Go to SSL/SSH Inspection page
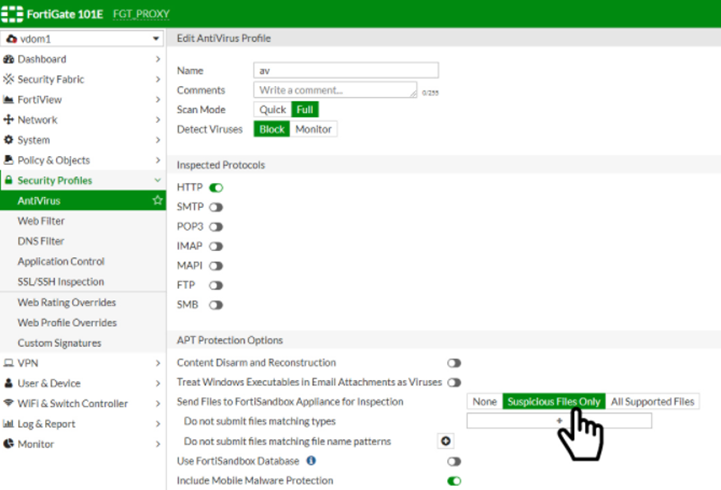This screenshot has width=721, height=490. pyautogui.click(x=60, y=282)
